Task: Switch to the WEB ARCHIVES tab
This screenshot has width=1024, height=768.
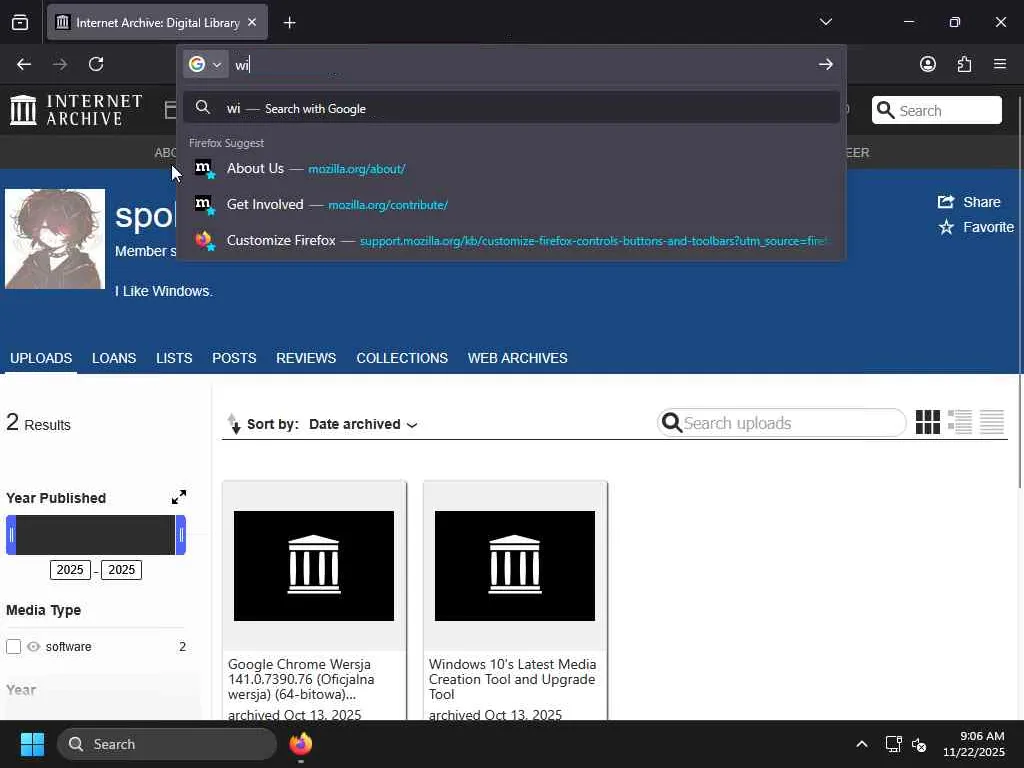Action: click(x=518, y=358)
